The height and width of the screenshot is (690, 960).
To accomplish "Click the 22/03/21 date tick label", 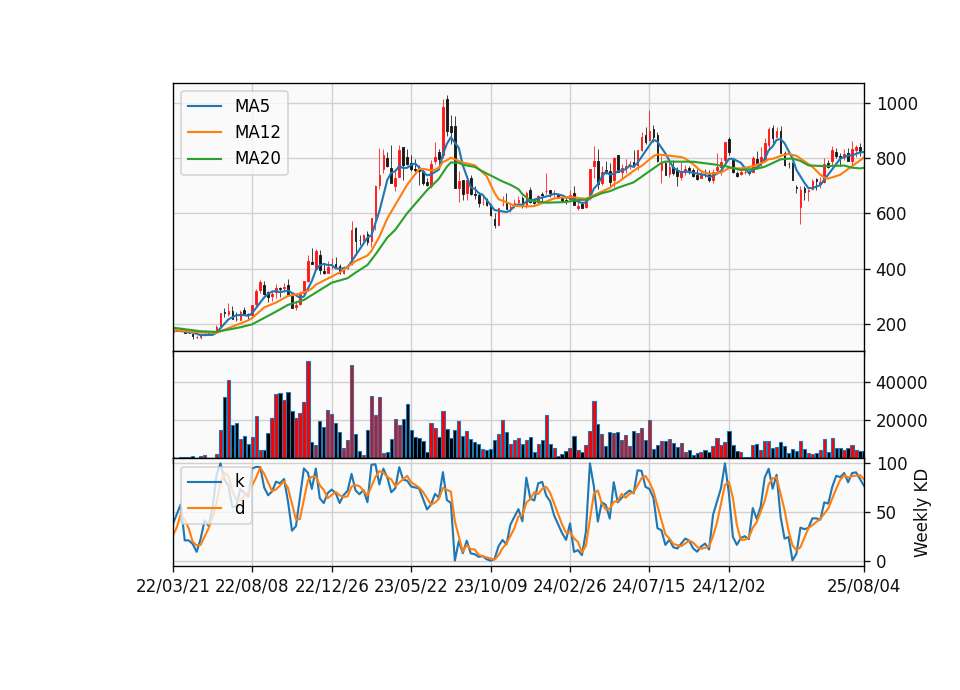I will 173,587.
